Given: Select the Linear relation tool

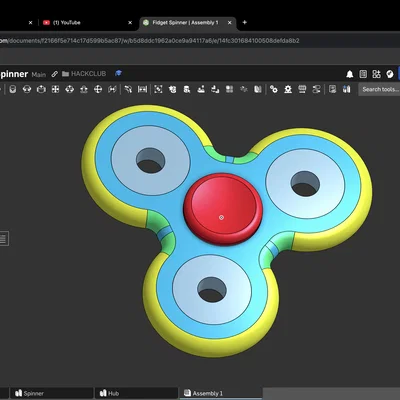Looking at the screenshot, I should (x=316, y=89).
